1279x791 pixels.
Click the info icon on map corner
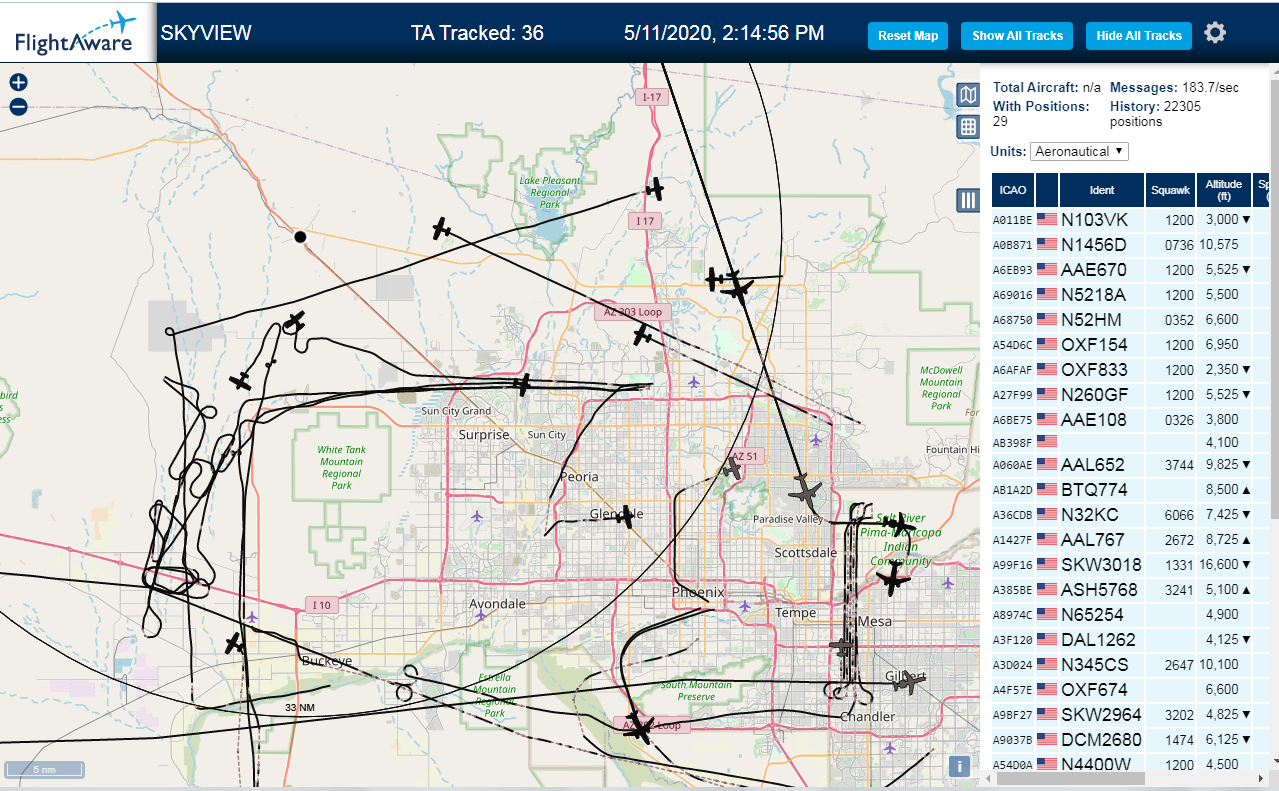point(959,766)
